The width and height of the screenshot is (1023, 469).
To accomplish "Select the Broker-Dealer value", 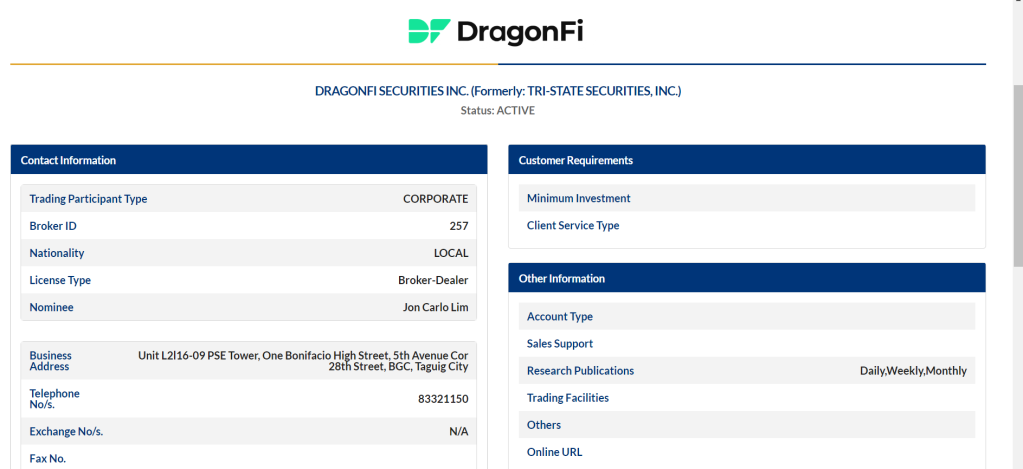I will (433, 280).
